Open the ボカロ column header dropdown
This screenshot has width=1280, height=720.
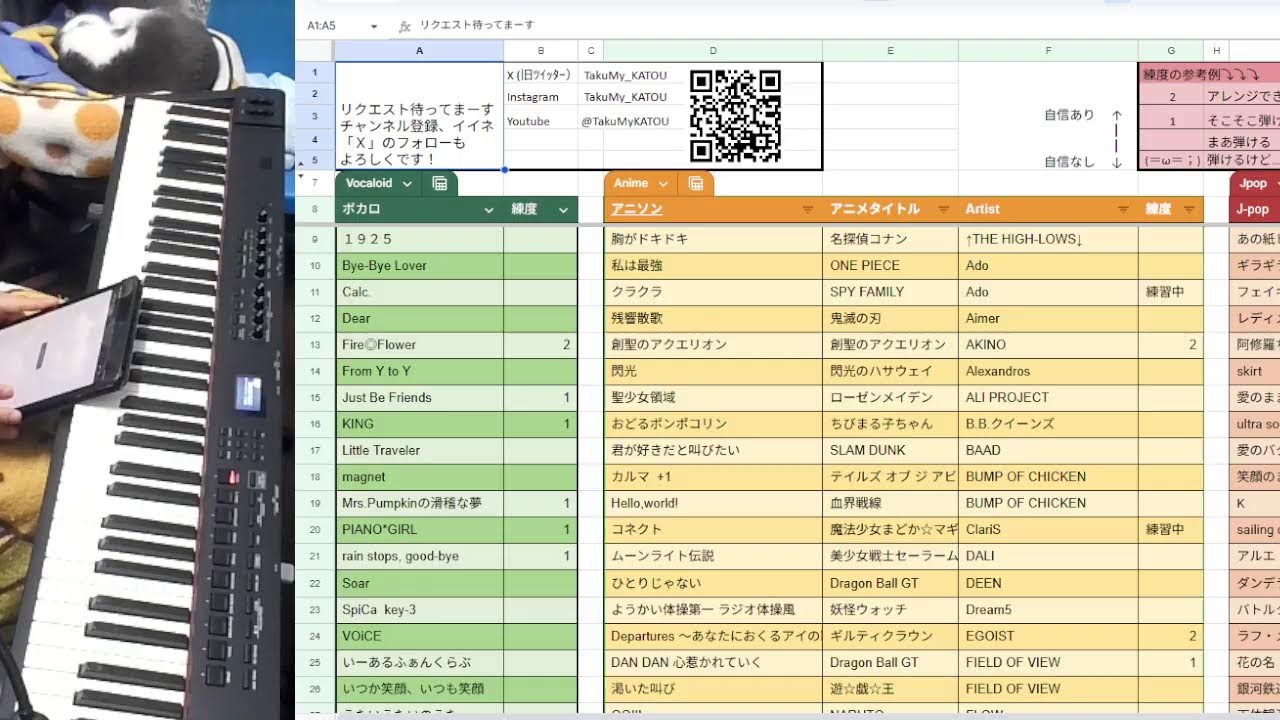[489, 210]
